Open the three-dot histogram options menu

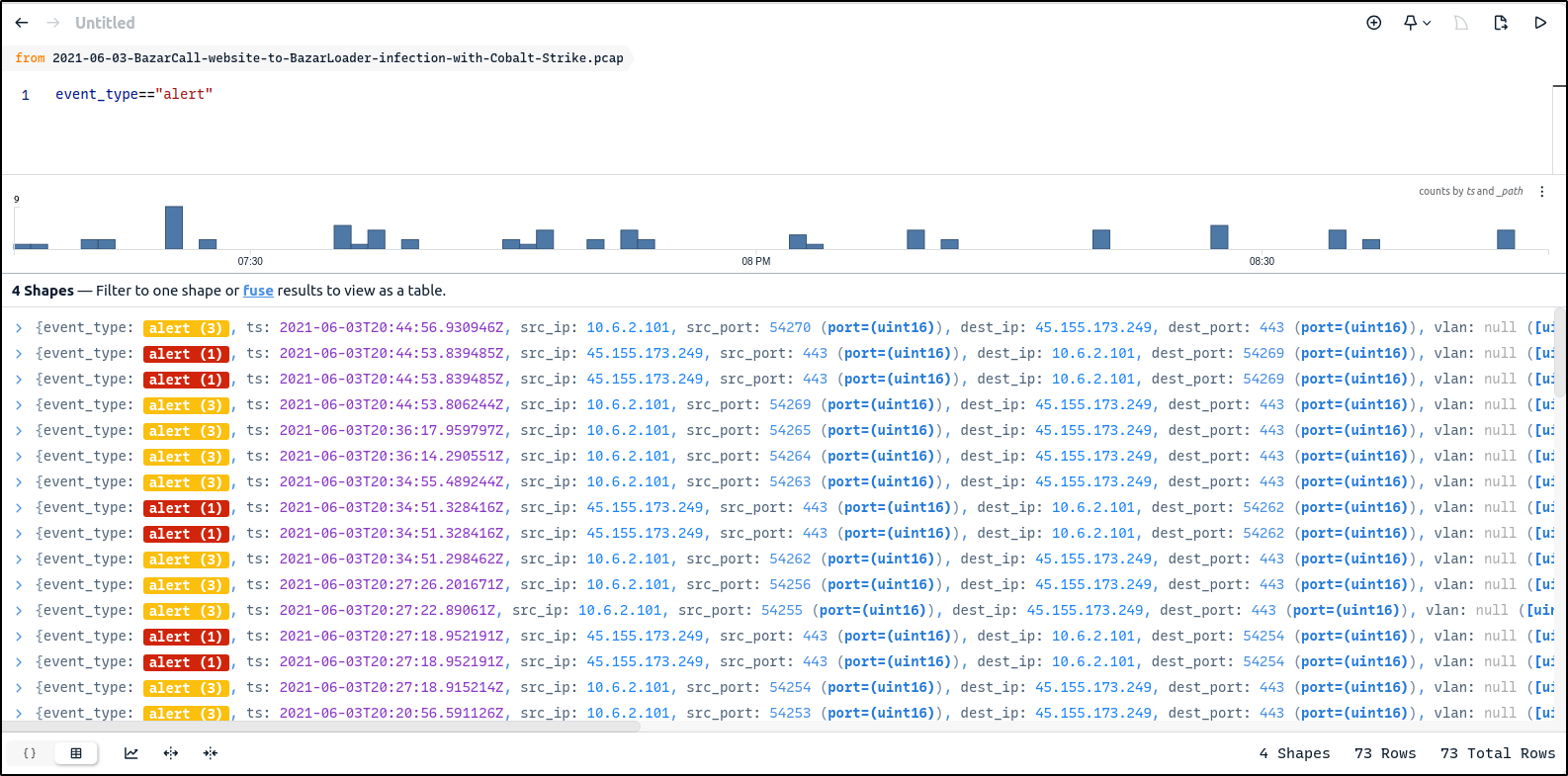click(1541, 192)
